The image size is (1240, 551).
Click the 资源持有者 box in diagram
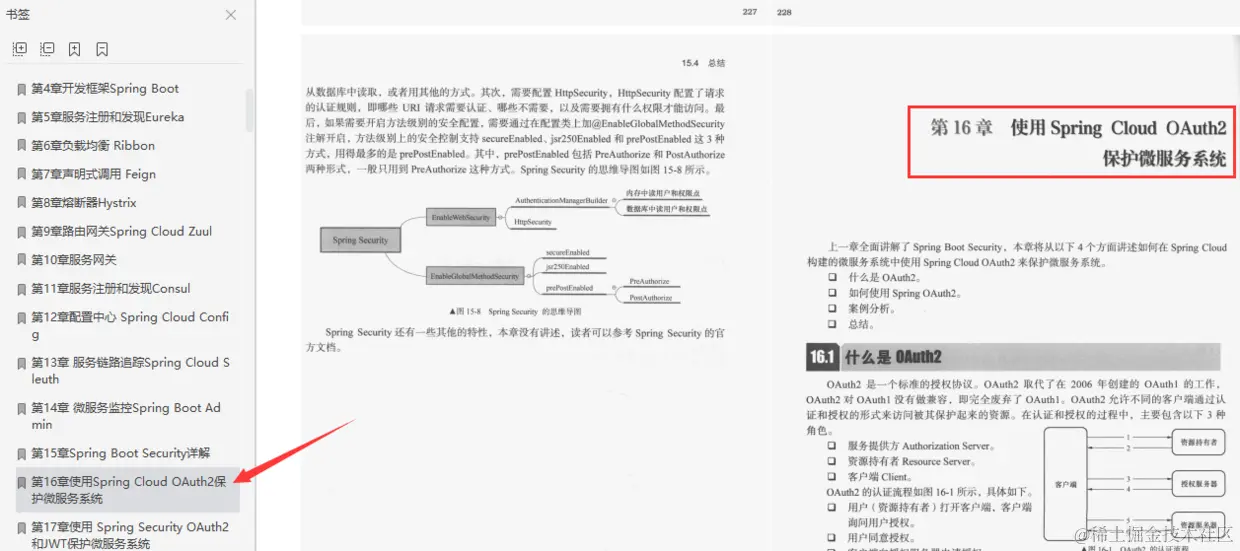[x=1198, y=441]
